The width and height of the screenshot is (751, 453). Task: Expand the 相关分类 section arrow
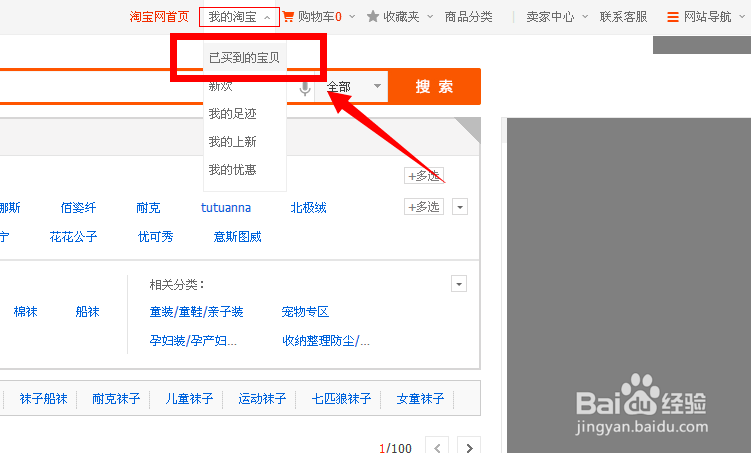459,284
